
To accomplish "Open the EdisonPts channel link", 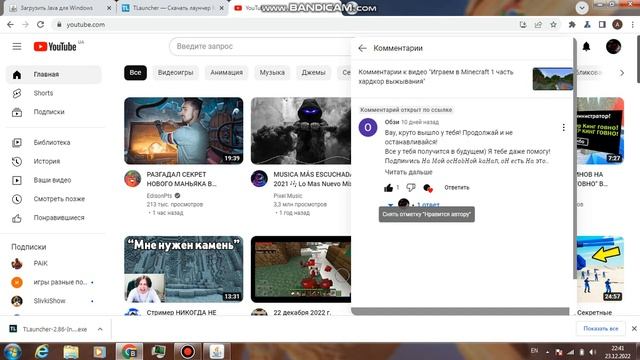I will 159,196.
